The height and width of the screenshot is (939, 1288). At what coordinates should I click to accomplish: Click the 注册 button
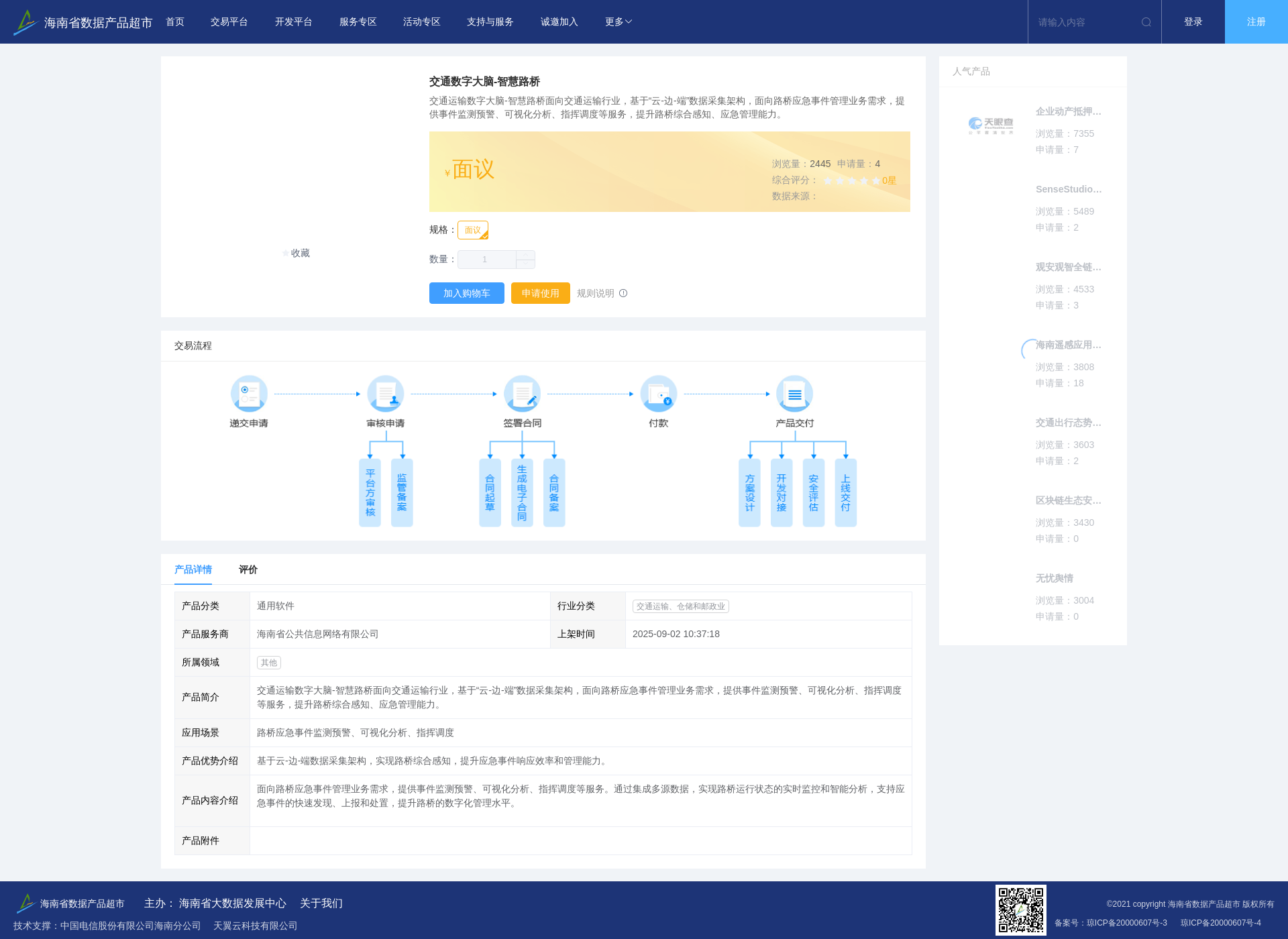pos(1256,22)
